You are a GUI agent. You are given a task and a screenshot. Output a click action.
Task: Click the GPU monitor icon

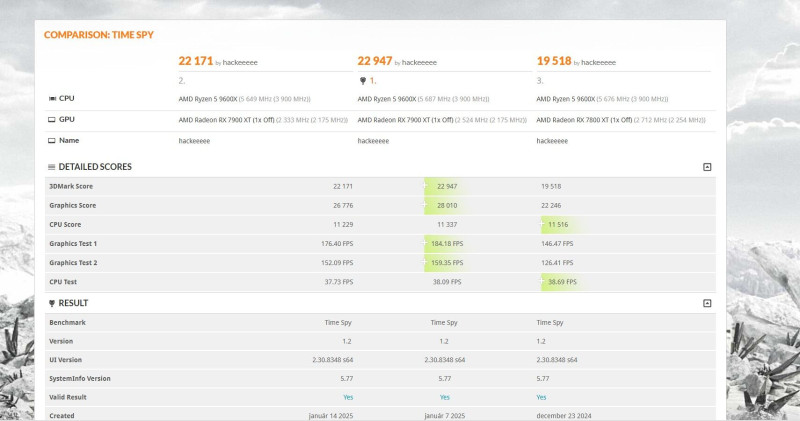(x=52, y=119)
